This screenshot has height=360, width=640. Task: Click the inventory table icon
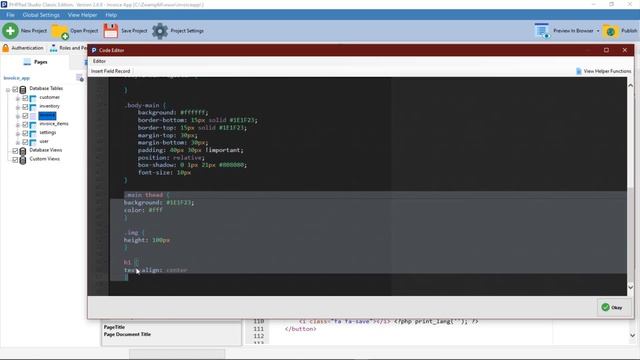point(33,107)
